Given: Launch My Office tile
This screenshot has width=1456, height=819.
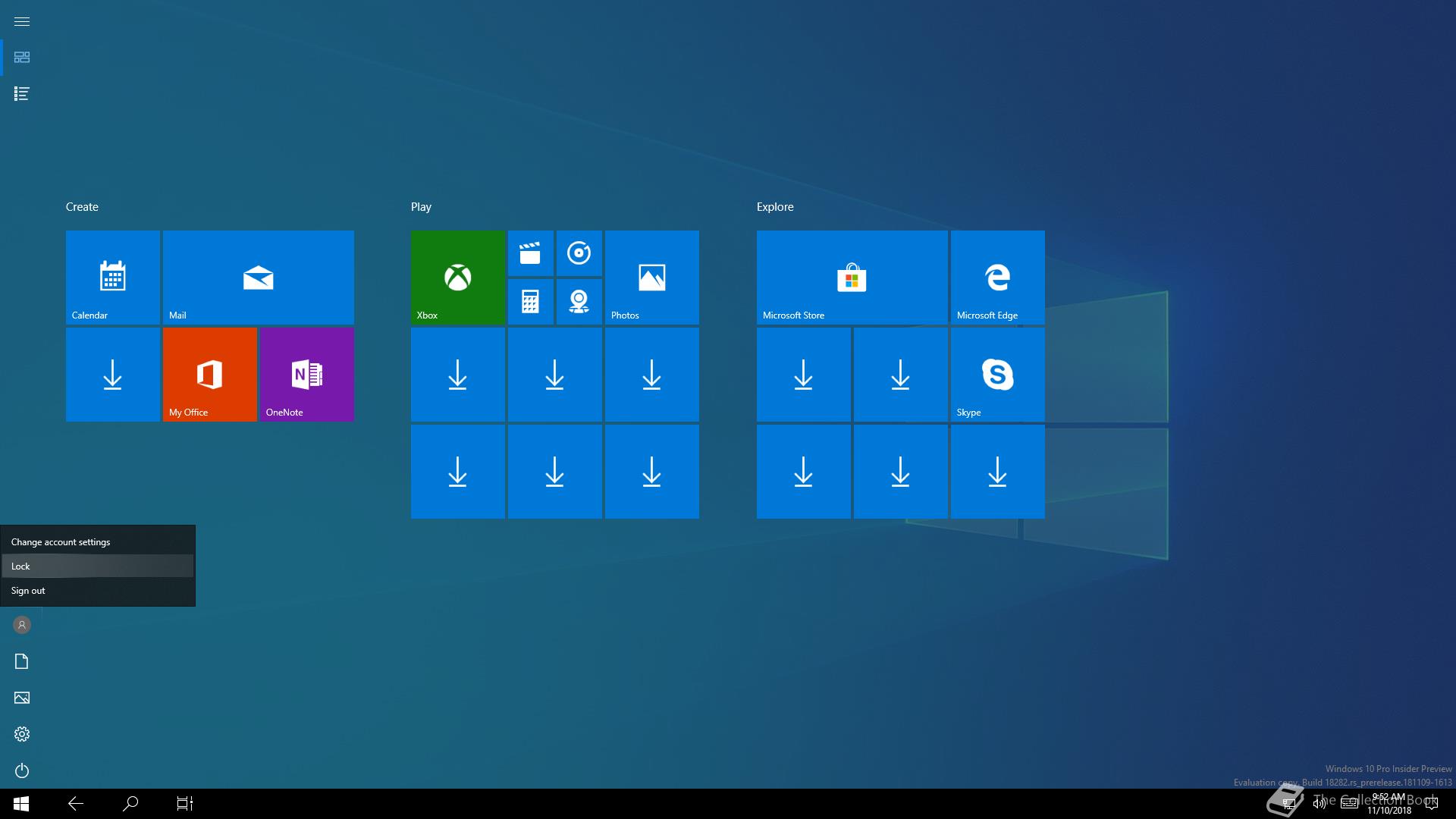Looking at the screenshot, I should [x=210, y=375].
